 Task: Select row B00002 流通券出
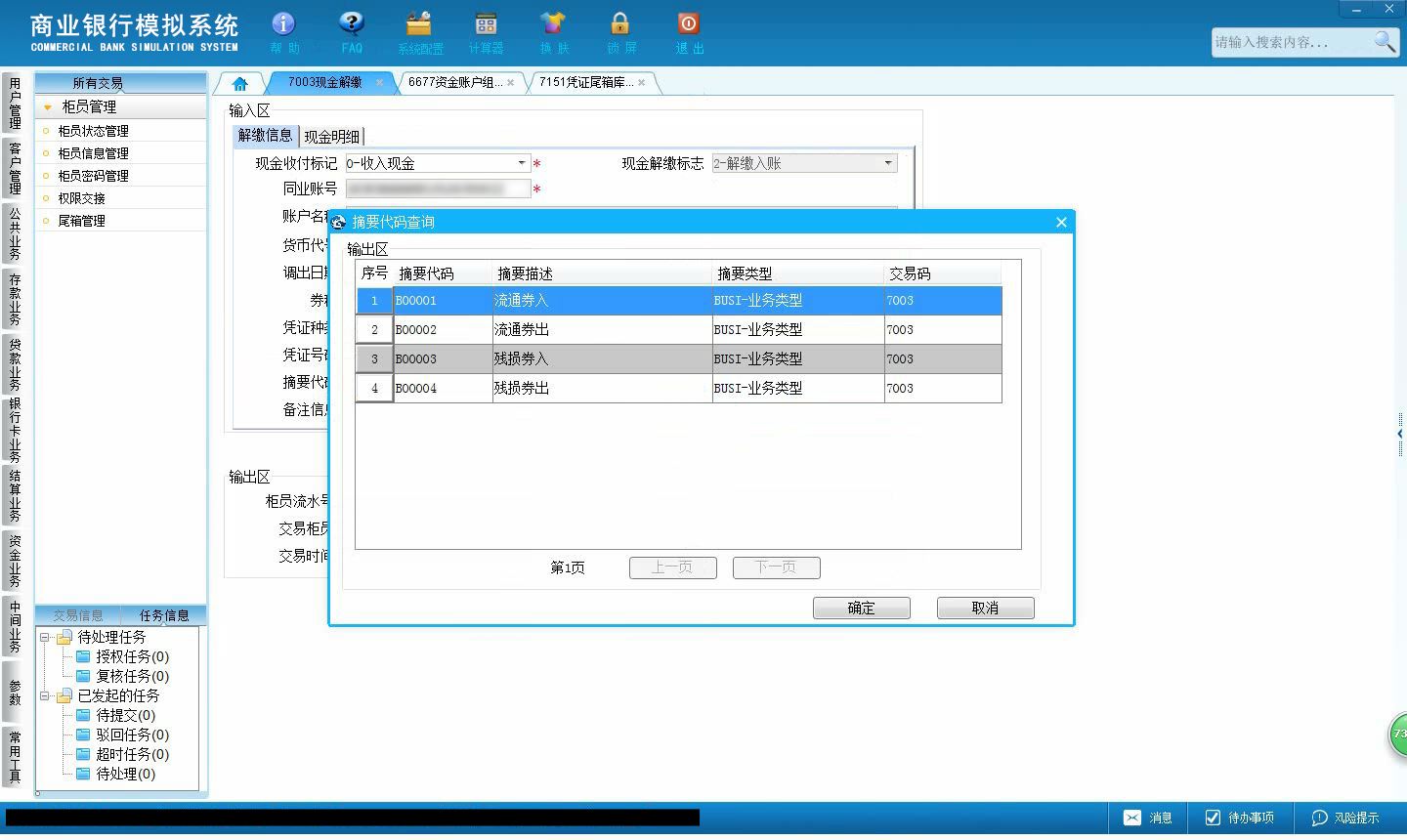pyautogui.click(x=678, y=329)
